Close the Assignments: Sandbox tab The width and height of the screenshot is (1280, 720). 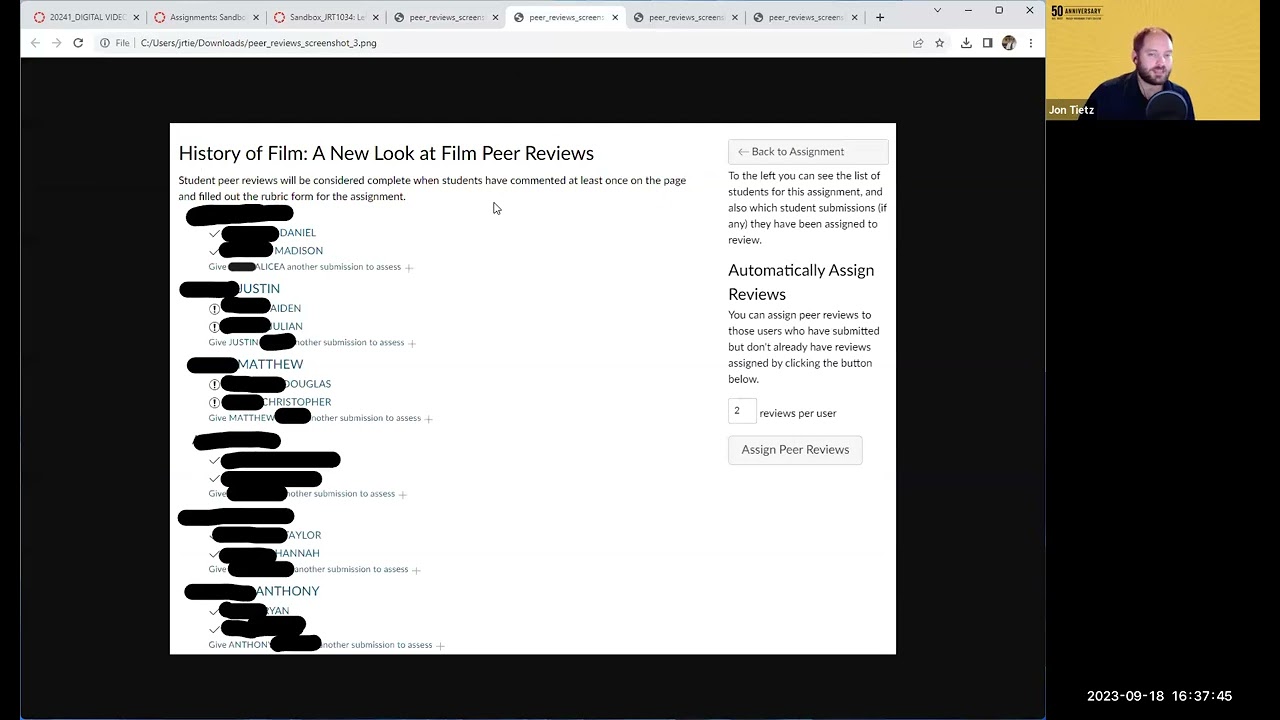256,17
